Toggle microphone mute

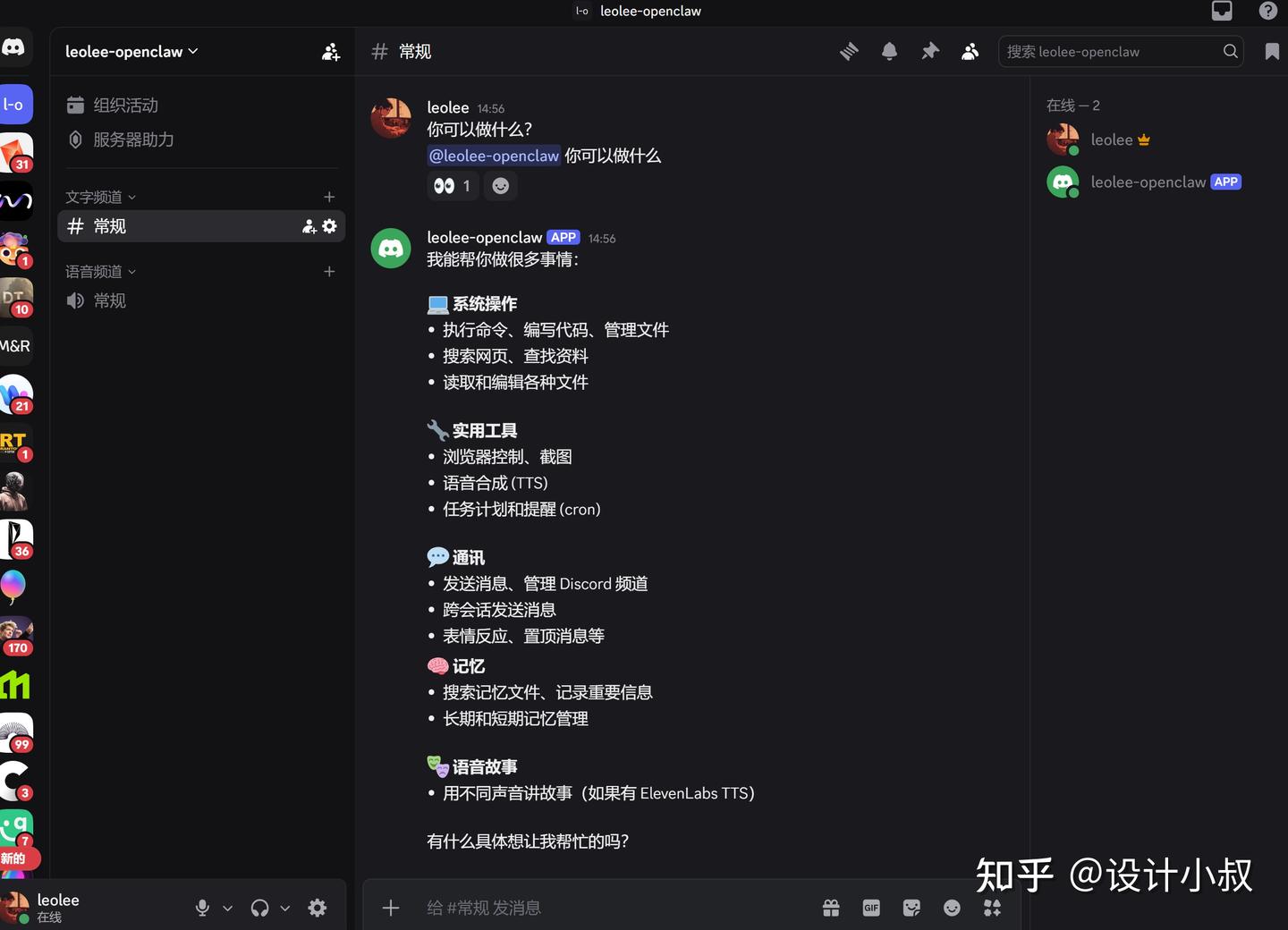[x=202, y=908]
